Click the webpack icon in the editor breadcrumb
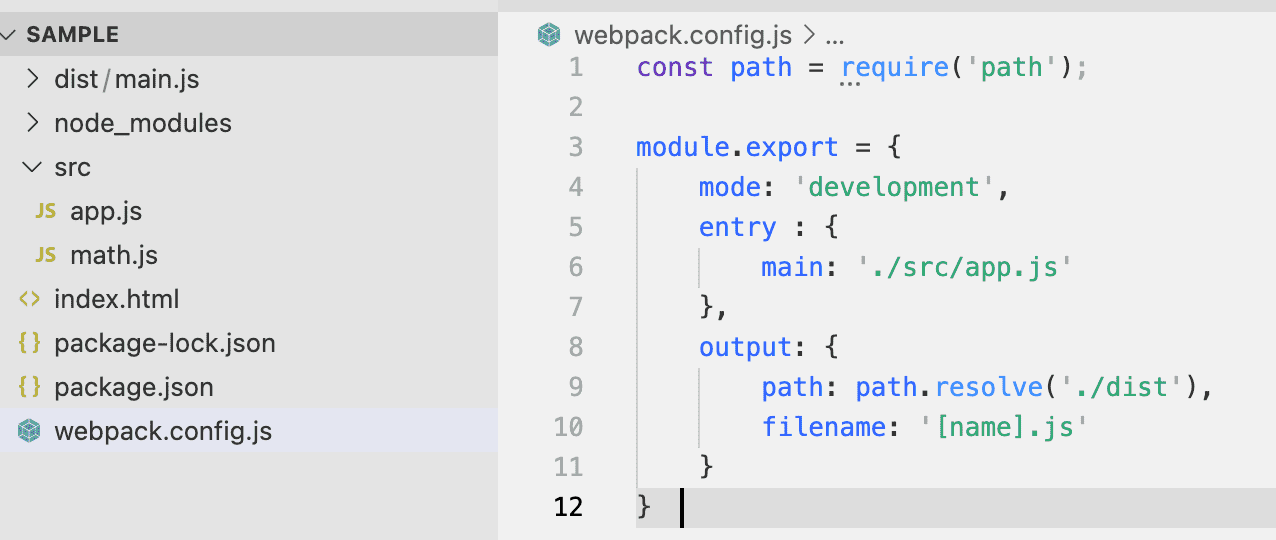This screenshot has height=540, width=1276. click(x=549, y=35)
